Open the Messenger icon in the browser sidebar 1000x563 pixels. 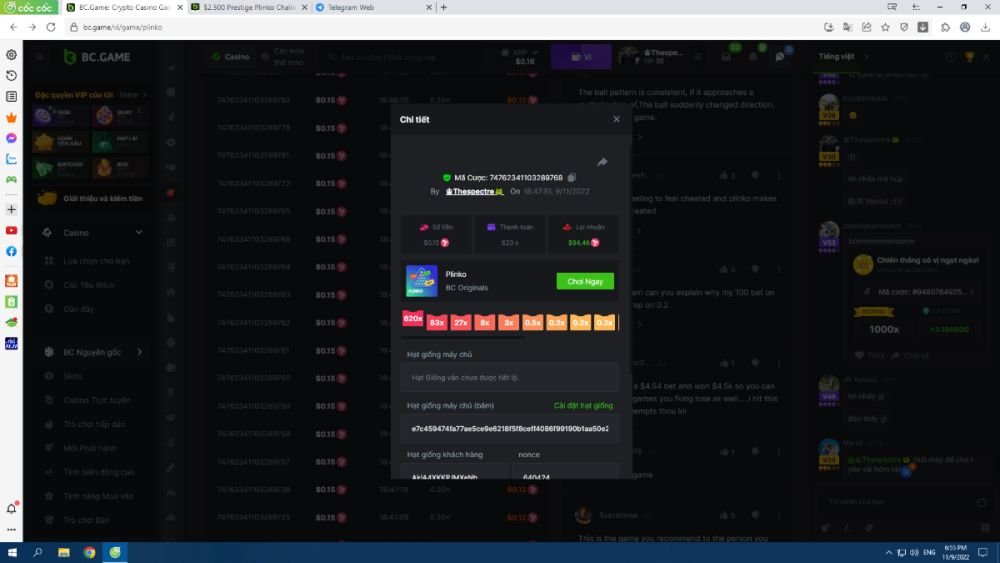11,138
